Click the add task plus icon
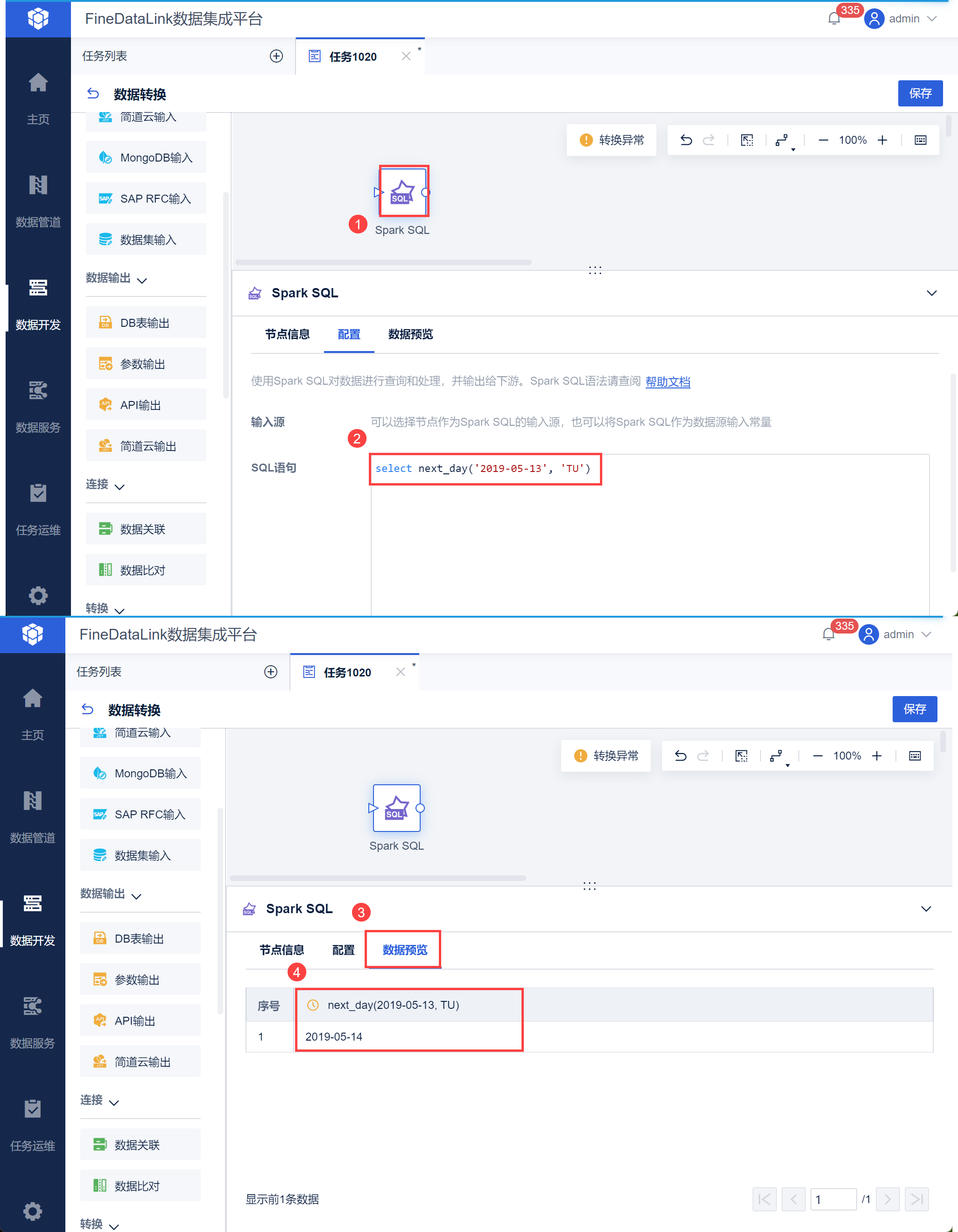The height and width of the screenshot is (1232, 958). click(276, 56)
